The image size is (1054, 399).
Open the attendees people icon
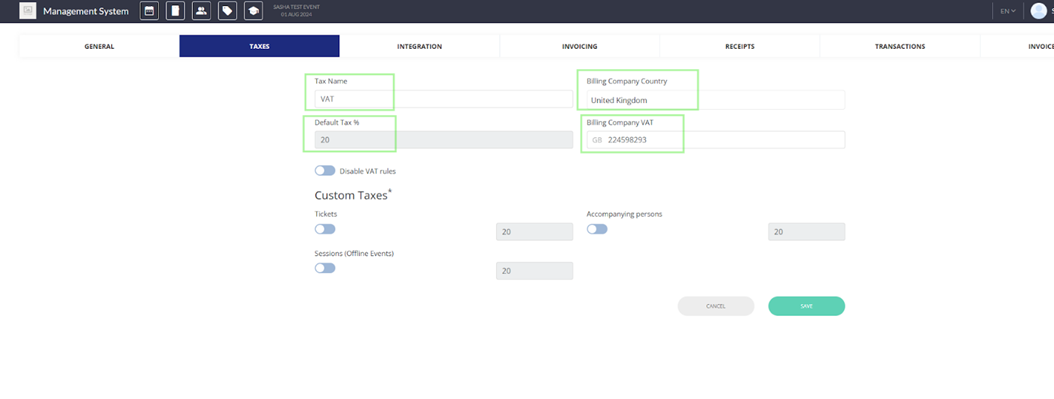[x=201, y=11]
